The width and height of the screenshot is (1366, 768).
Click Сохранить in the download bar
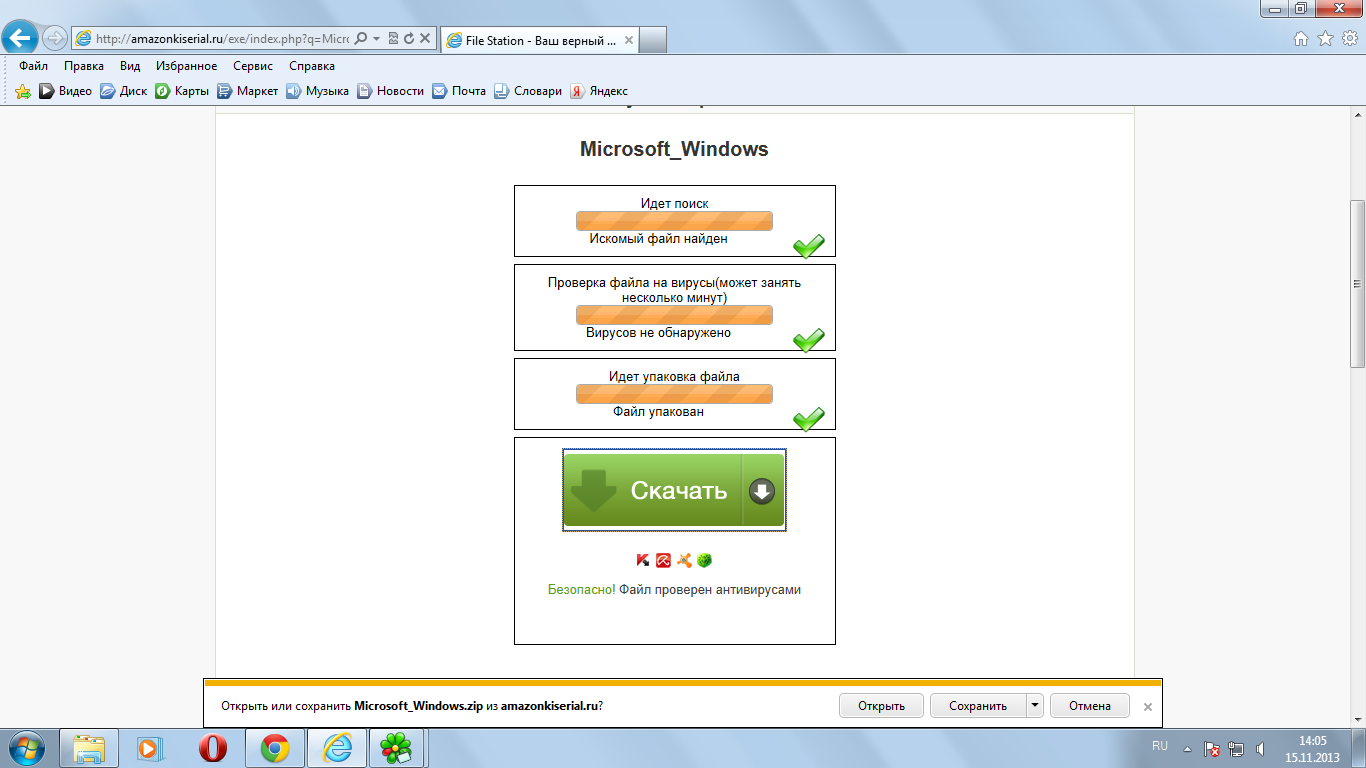point(978,705)
